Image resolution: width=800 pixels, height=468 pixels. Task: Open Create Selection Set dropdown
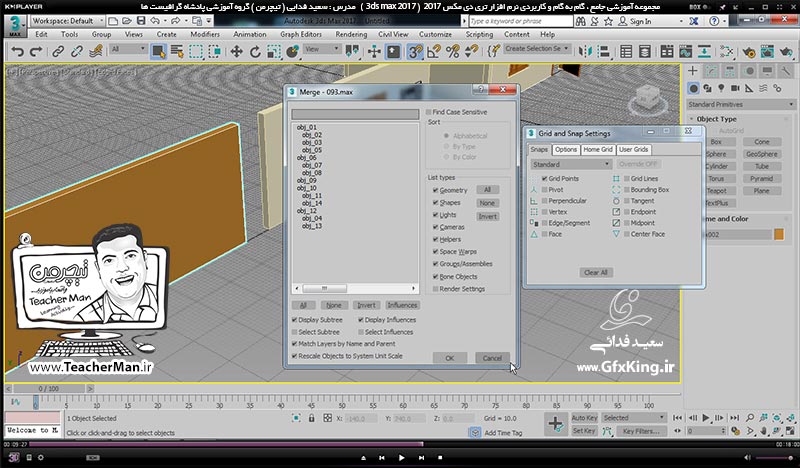click(x=536, y=48)
